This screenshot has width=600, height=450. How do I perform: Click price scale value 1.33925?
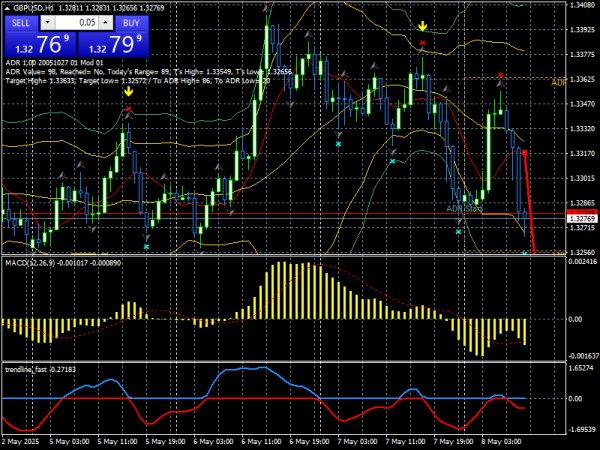pos(582,30)
